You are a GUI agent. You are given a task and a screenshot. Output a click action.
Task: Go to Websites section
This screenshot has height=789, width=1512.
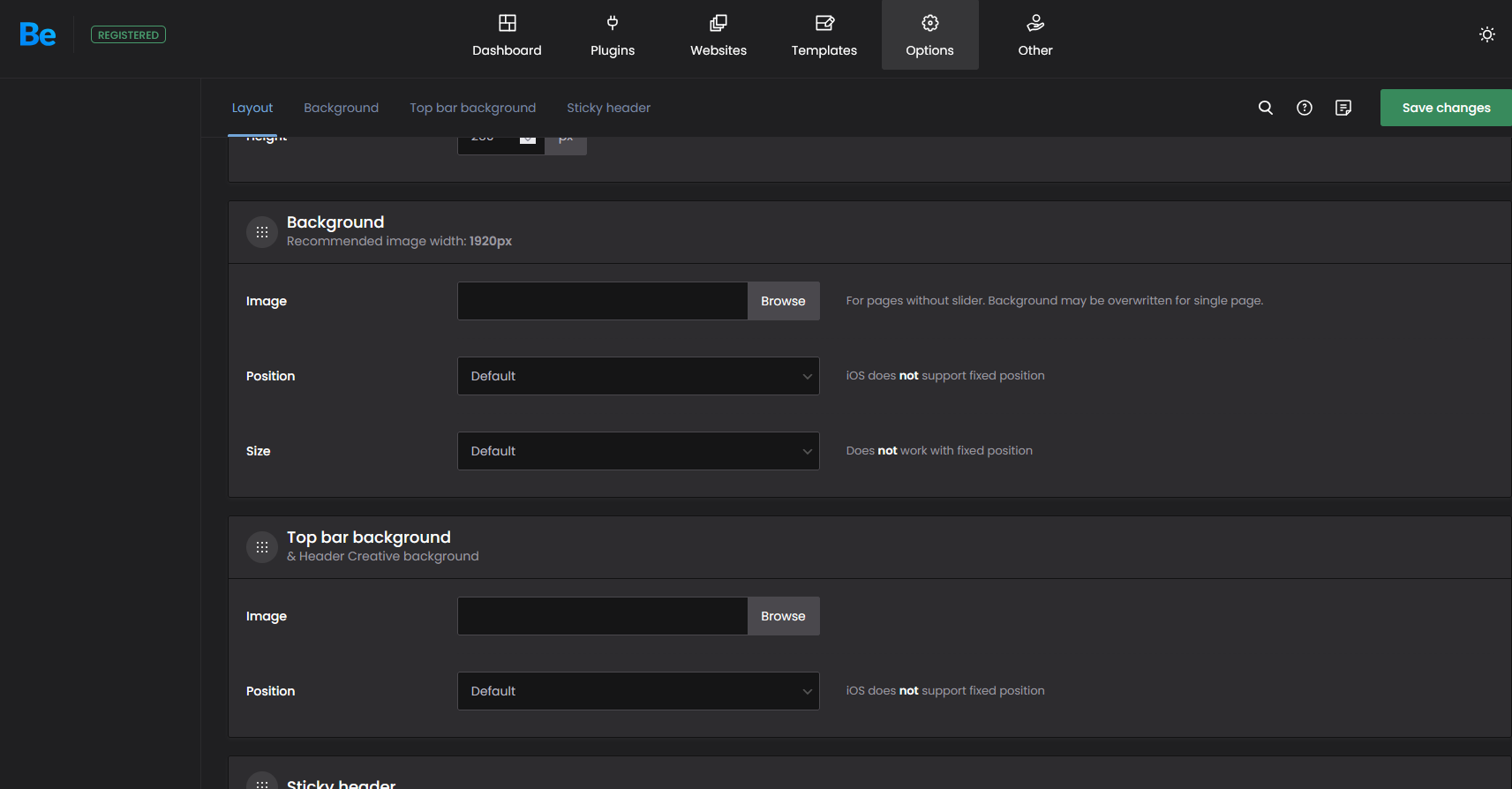click(718, 35)
